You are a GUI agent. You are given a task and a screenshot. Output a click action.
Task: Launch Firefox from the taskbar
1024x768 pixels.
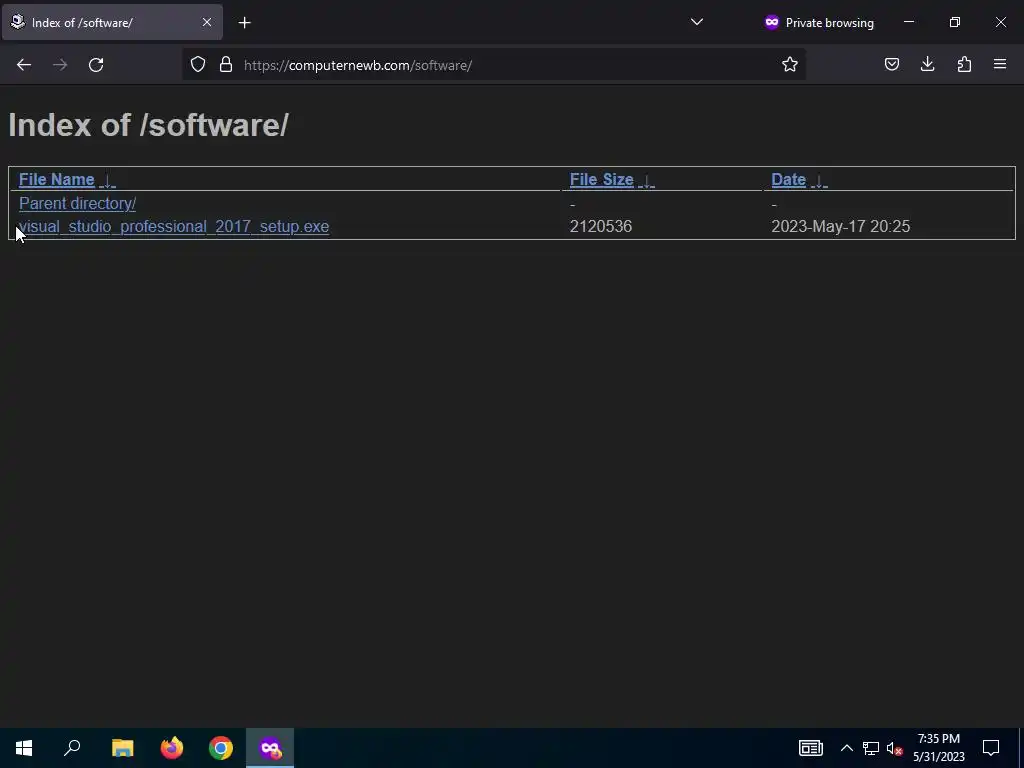point(172,748)
